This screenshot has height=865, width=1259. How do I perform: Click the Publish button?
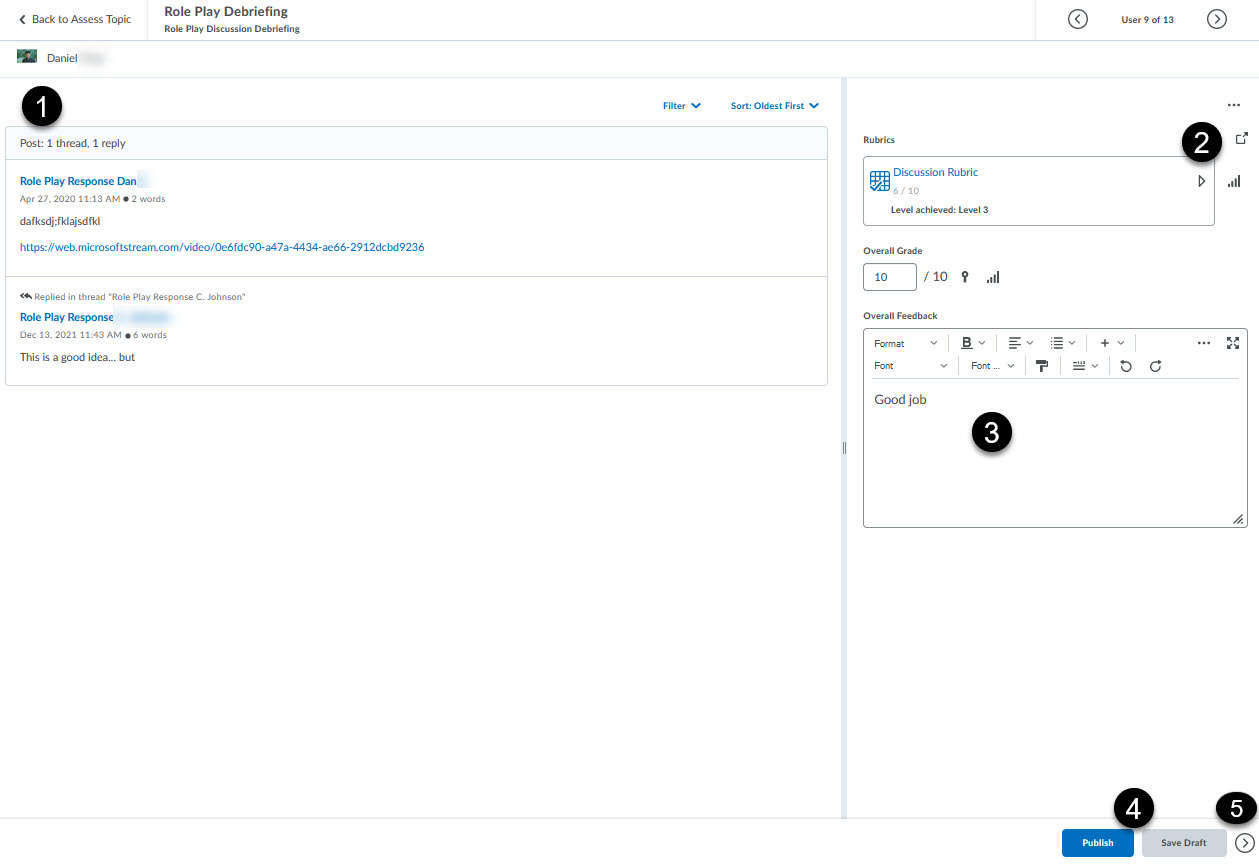[x=1097, y=843]
